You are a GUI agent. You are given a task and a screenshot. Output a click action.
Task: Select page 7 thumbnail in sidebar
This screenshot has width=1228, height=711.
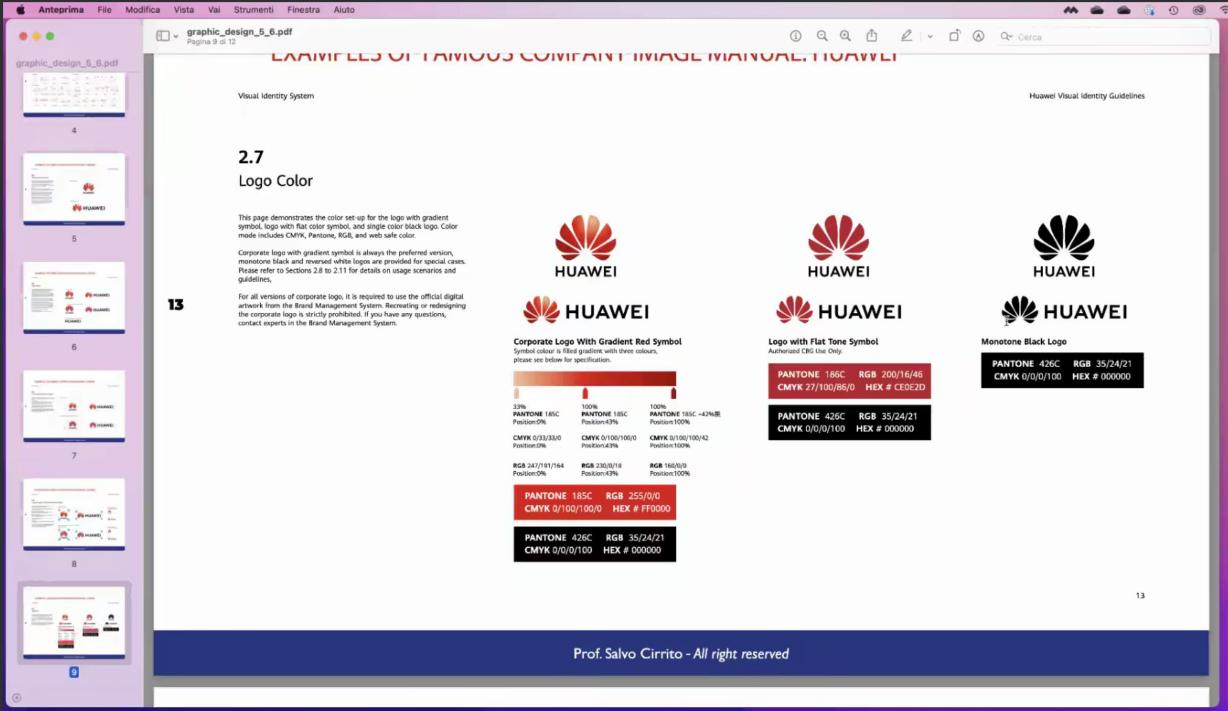74,405
